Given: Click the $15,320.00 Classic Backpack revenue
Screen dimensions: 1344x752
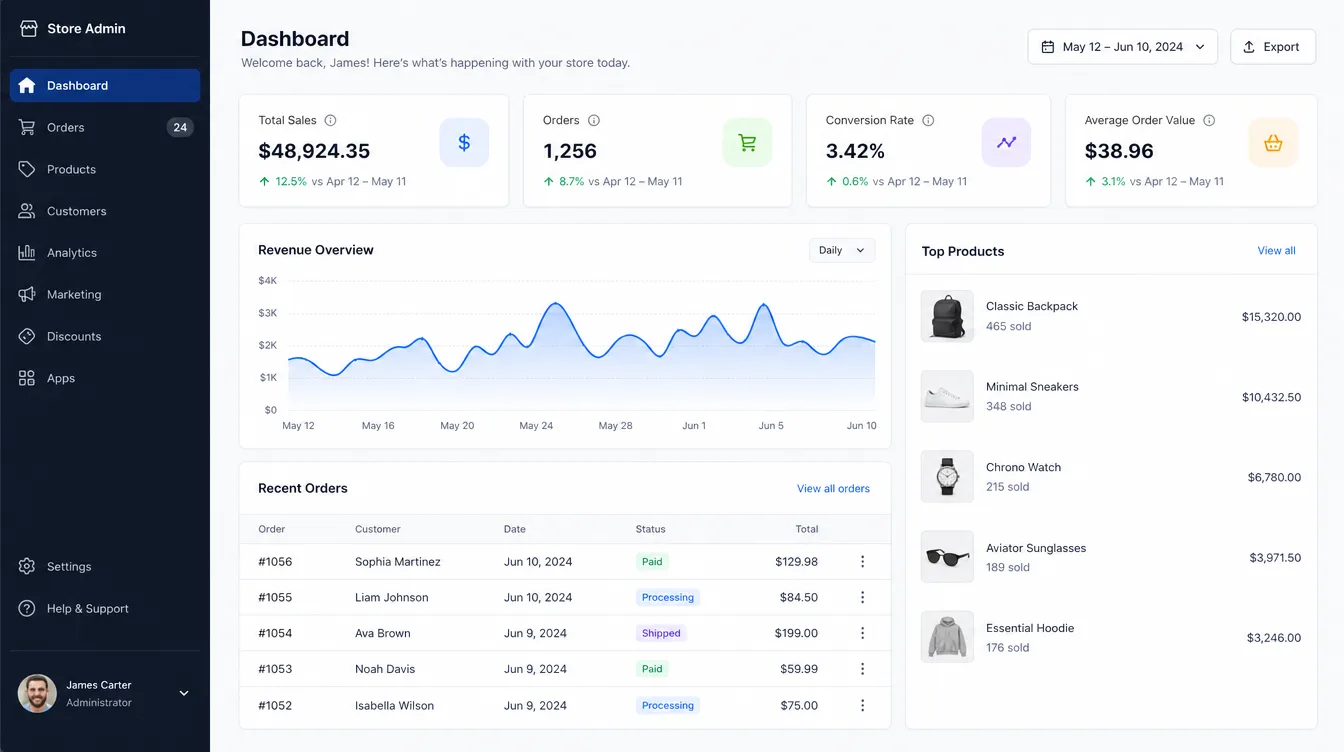Looking at the screenshot, I should [x=1271, y=317].
